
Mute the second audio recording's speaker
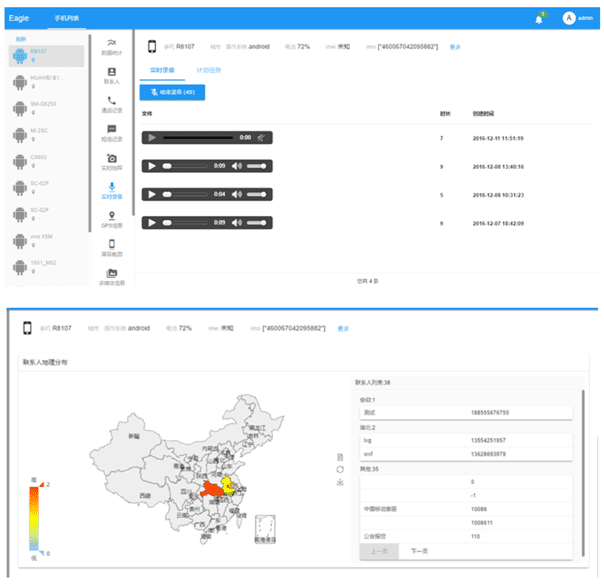click(x=237, y=165)
